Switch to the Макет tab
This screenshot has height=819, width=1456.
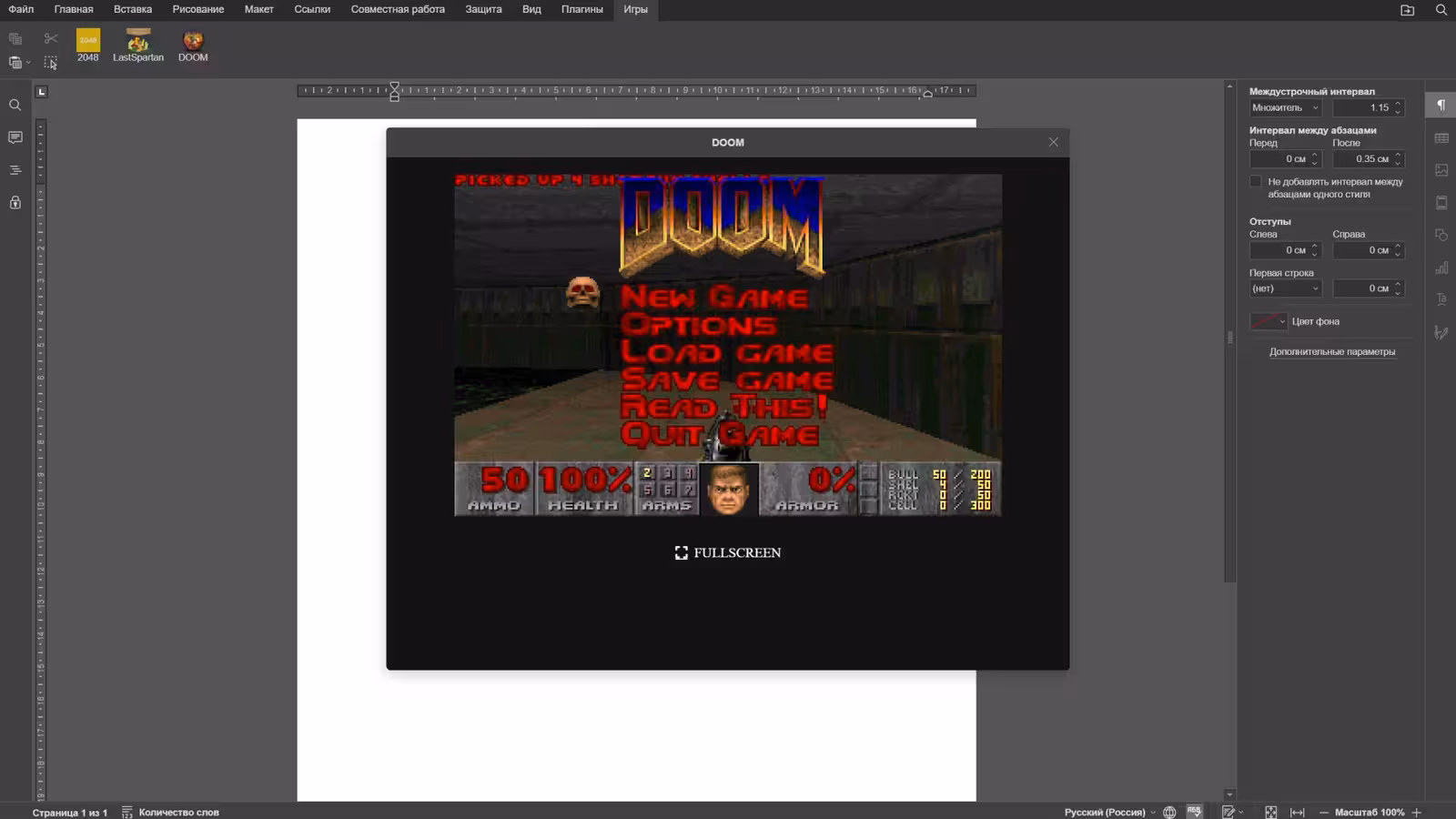[x=259, y=10]
